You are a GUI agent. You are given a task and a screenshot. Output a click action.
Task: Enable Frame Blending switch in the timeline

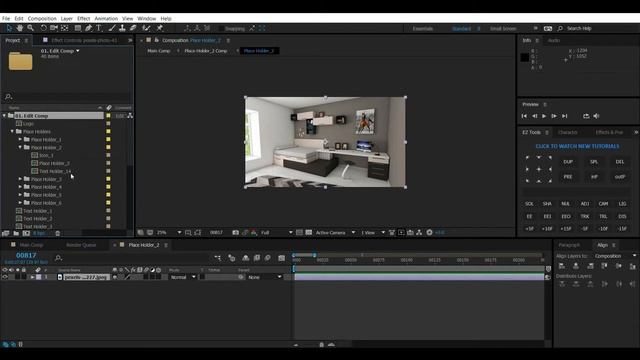[257, 258]
